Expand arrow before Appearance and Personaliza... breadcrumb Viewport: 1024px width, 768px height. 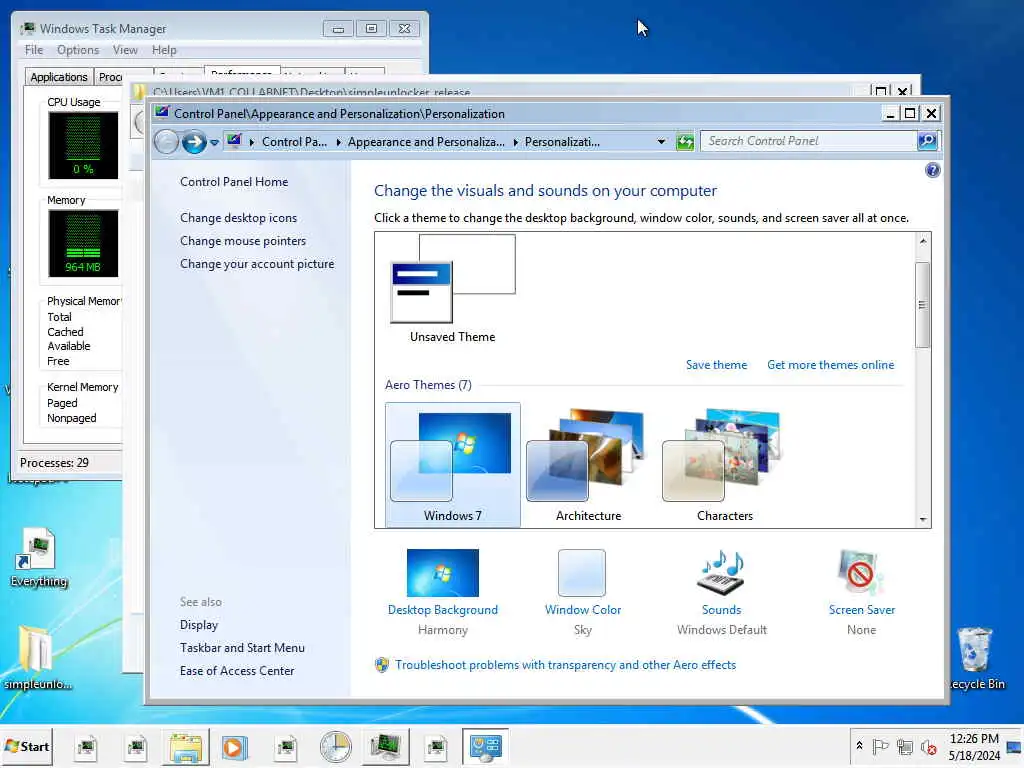pos(338,142)
